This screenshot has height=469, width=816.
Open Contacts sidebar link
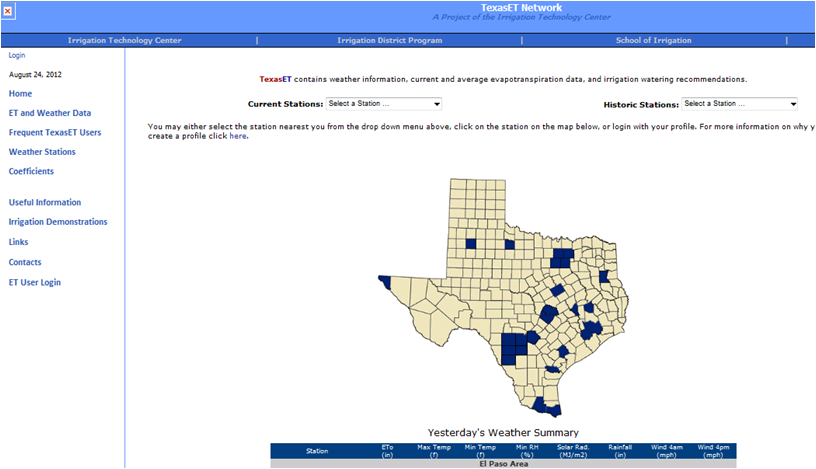pos(25,262)
